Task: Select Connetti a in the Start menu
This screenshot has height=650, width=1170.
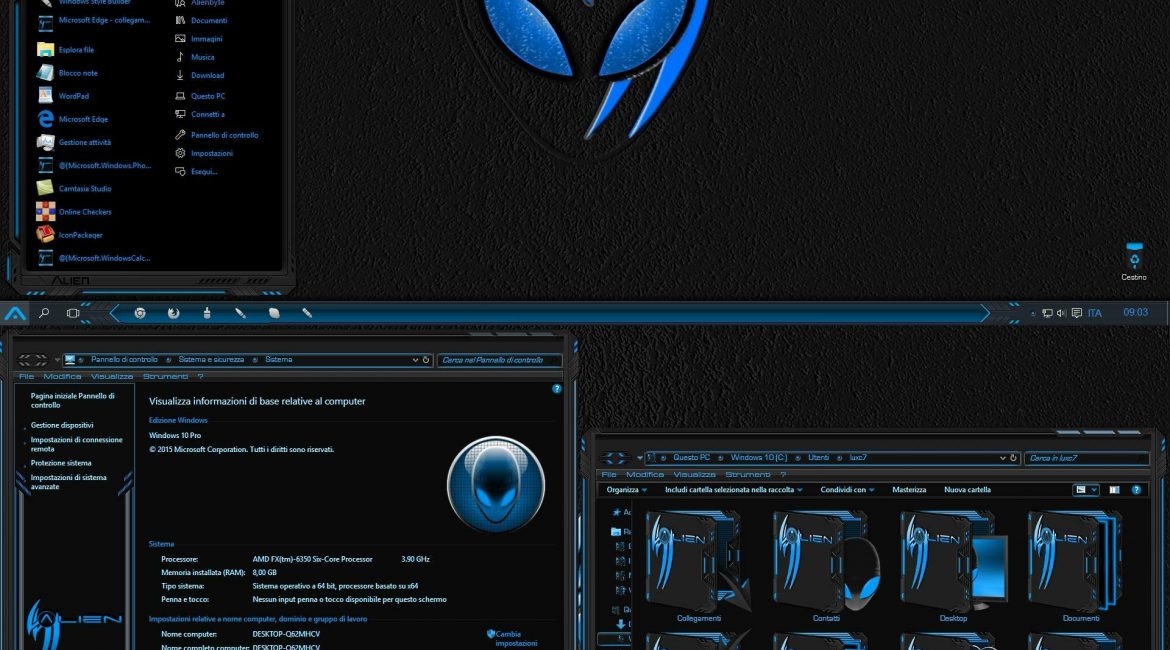Action: pyautogui.click(x=199, y=114)
